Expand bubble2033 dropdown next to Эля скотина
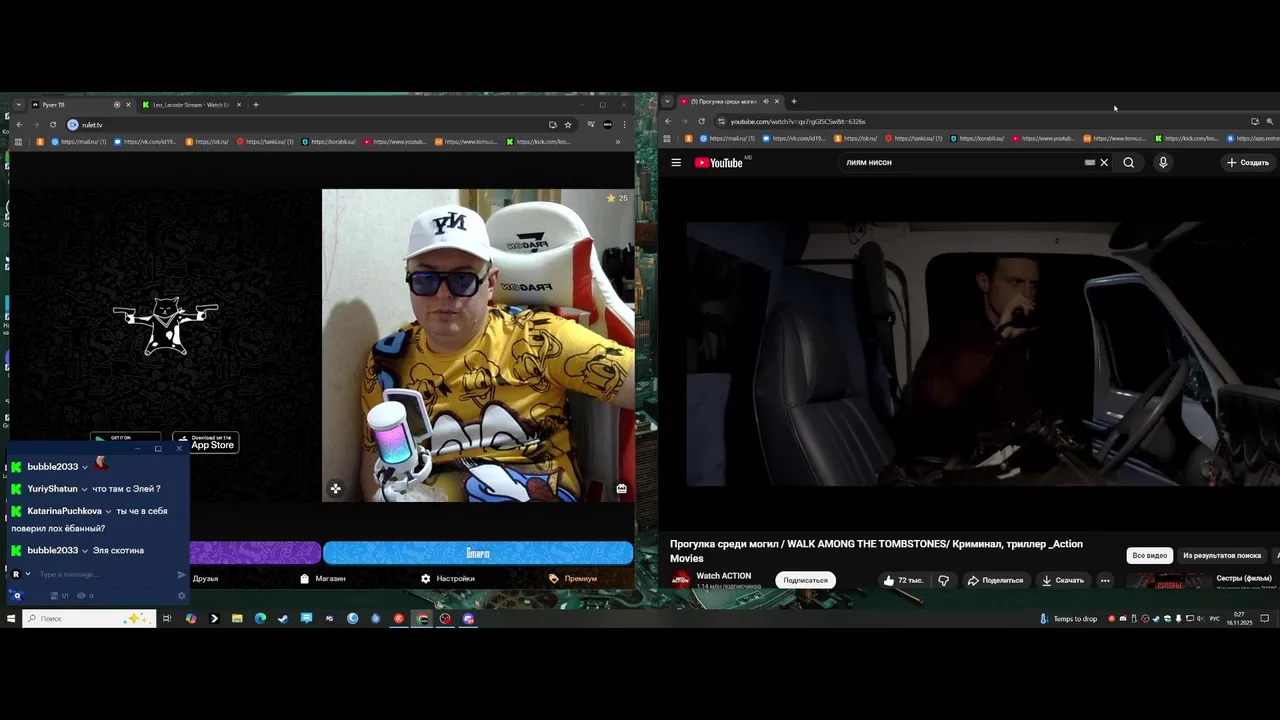 click(85, 551)
